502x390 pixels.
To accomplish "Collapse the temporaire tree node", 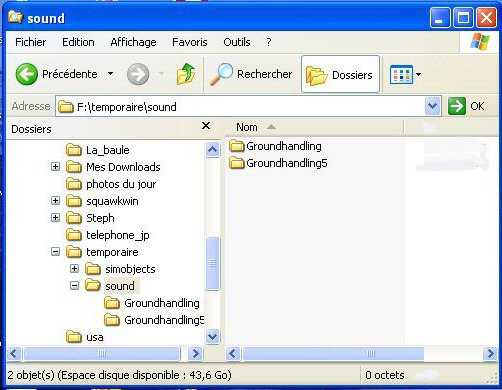I will (55, 252).
